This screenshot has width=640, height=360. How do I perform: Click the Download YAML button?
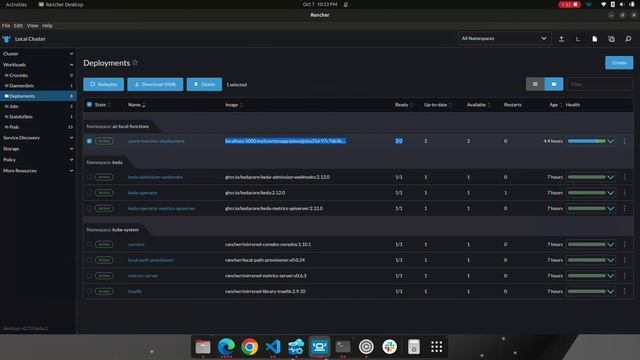point(155,84)
